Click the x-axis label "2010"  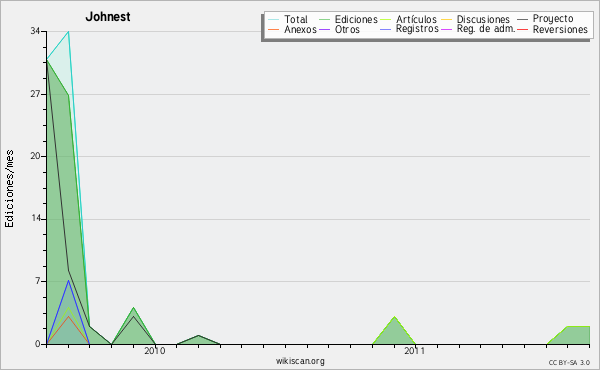[155, 351]
